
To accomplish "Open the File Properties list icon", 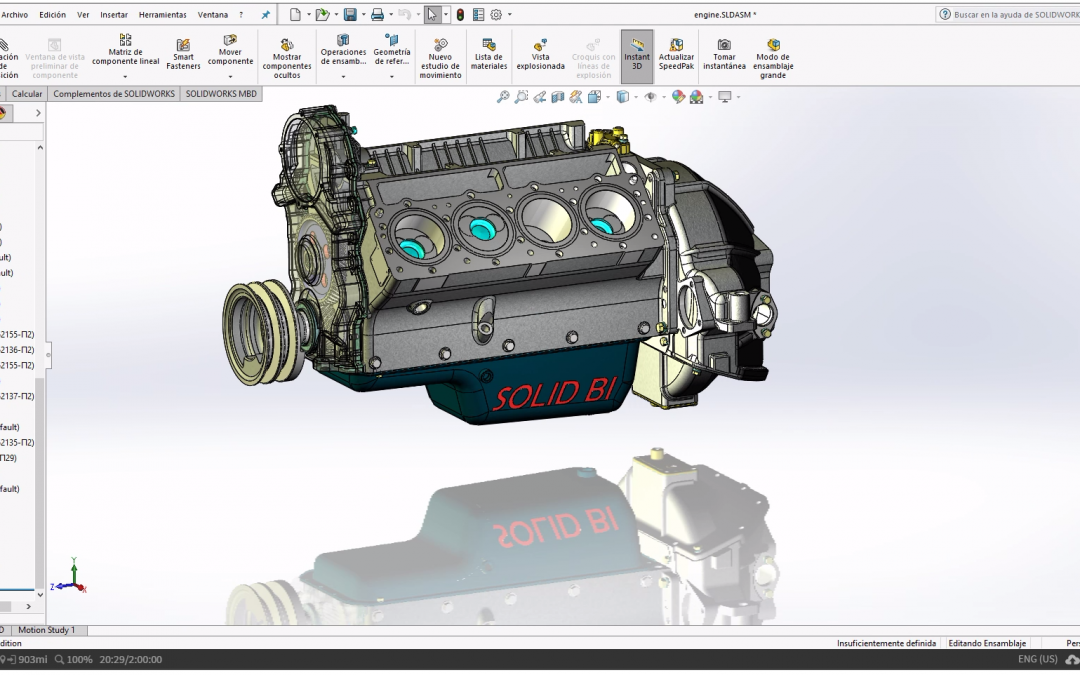I will tap(479, 14).
